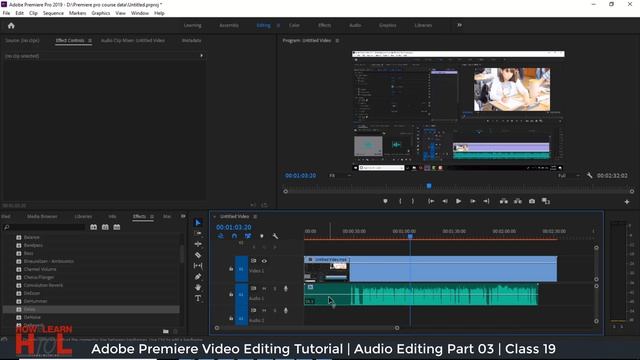Open Program Monitor settings wrench
Screen dimensions: 640x360
pos(589,176)
